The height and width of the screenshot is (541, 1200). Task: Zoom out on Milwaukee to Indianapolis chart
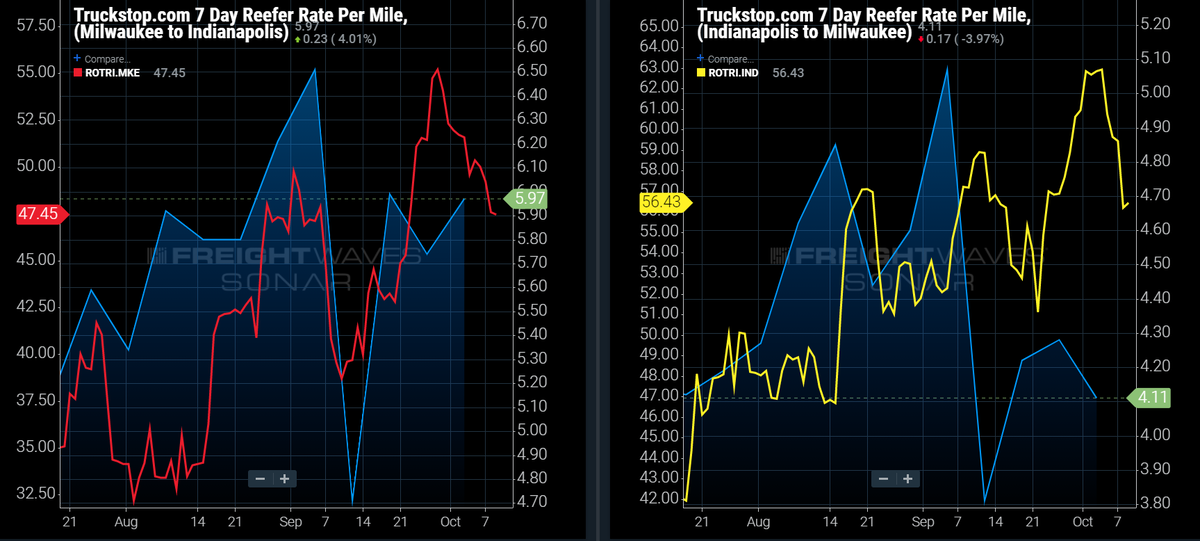coord(260,479)
